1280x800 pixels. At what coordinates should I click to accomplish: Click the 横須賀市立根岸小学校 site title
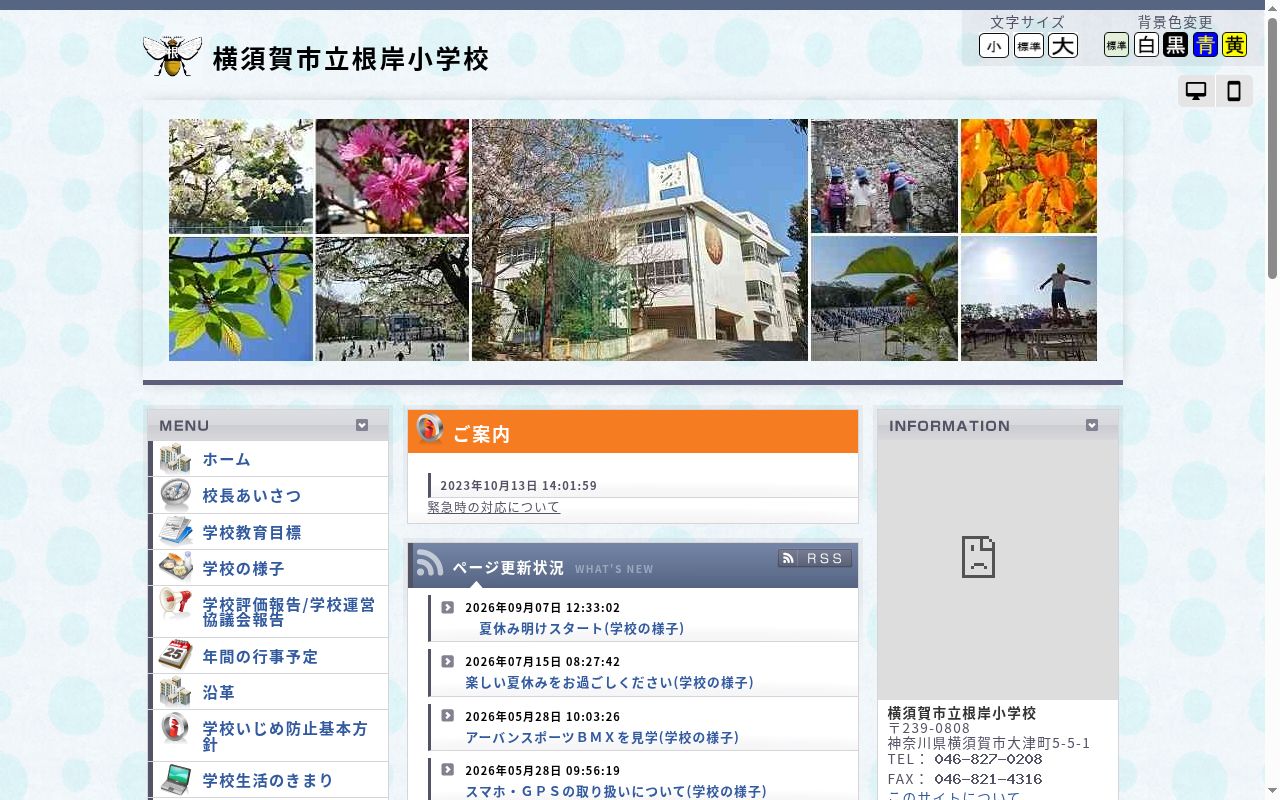pos(351,59)
